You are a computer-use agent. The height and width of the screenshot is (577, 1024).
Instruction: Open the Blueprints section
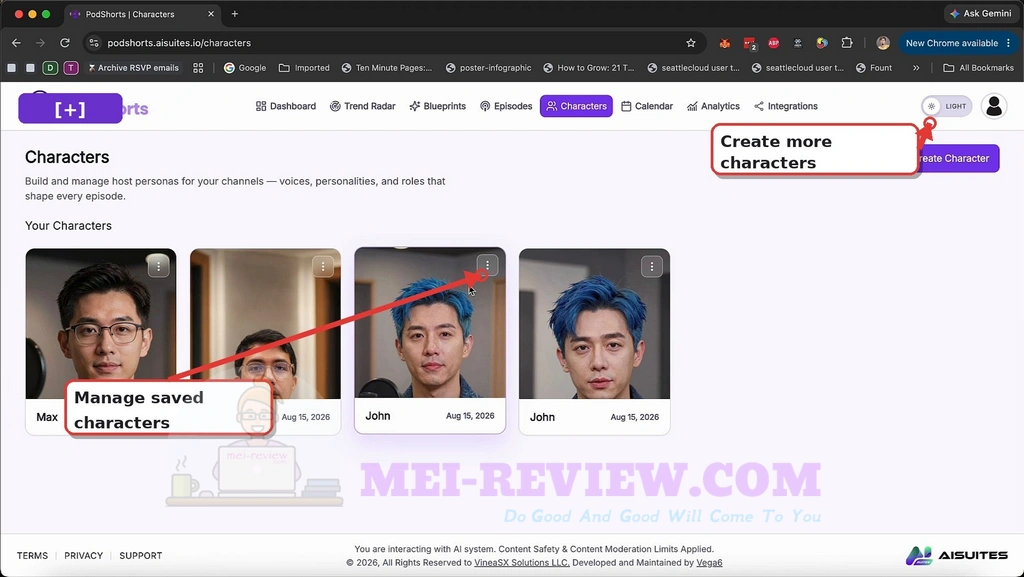coord(438,106)
